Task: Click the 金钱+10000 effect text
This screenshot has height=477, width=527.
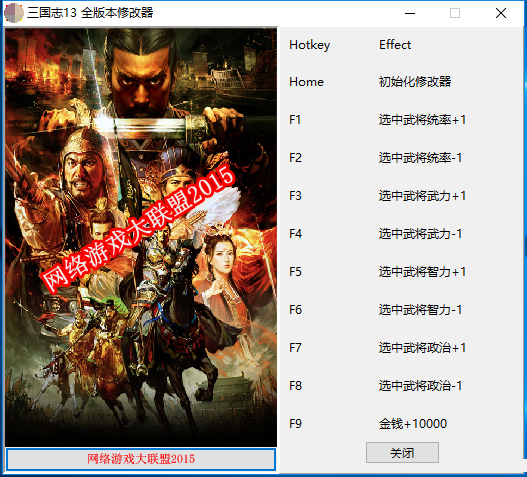Action: [413, 424]
